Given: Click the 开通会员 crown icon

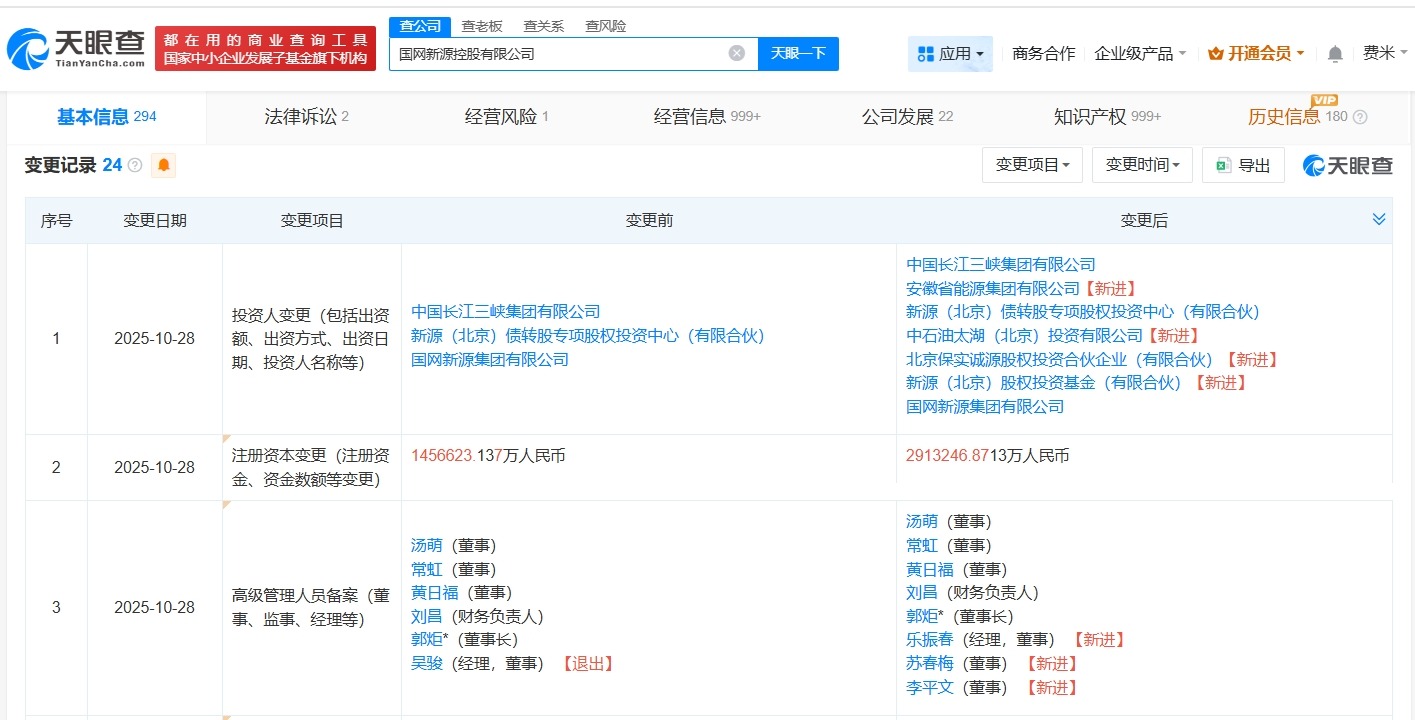Looking at the screenshot, I should click(x=1215, y=53).
